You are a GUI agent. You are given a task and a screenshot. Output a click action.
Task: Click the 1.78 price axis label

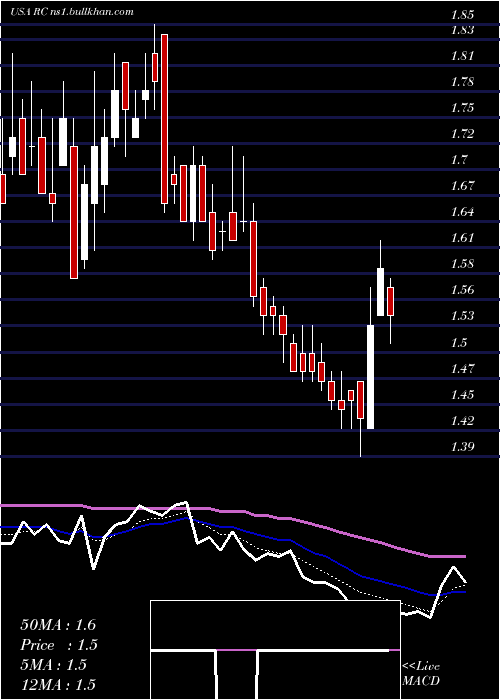pos(462,82)
